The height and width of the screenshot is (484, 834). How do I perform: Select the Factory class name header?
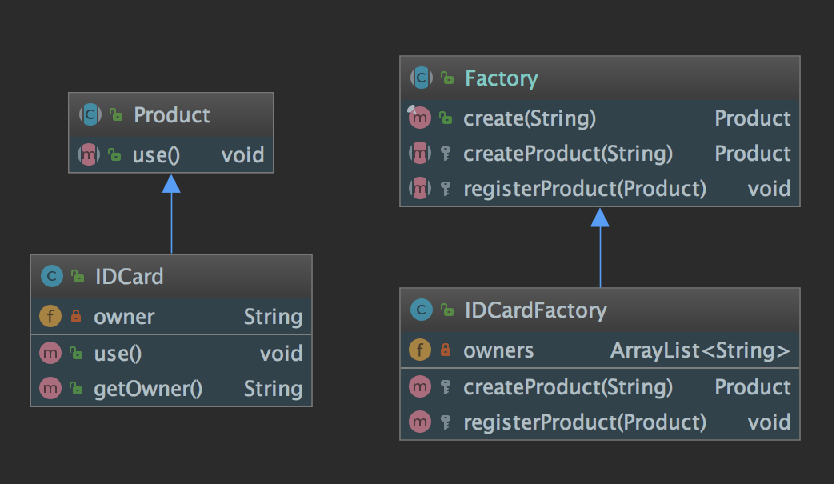(501, 79)
